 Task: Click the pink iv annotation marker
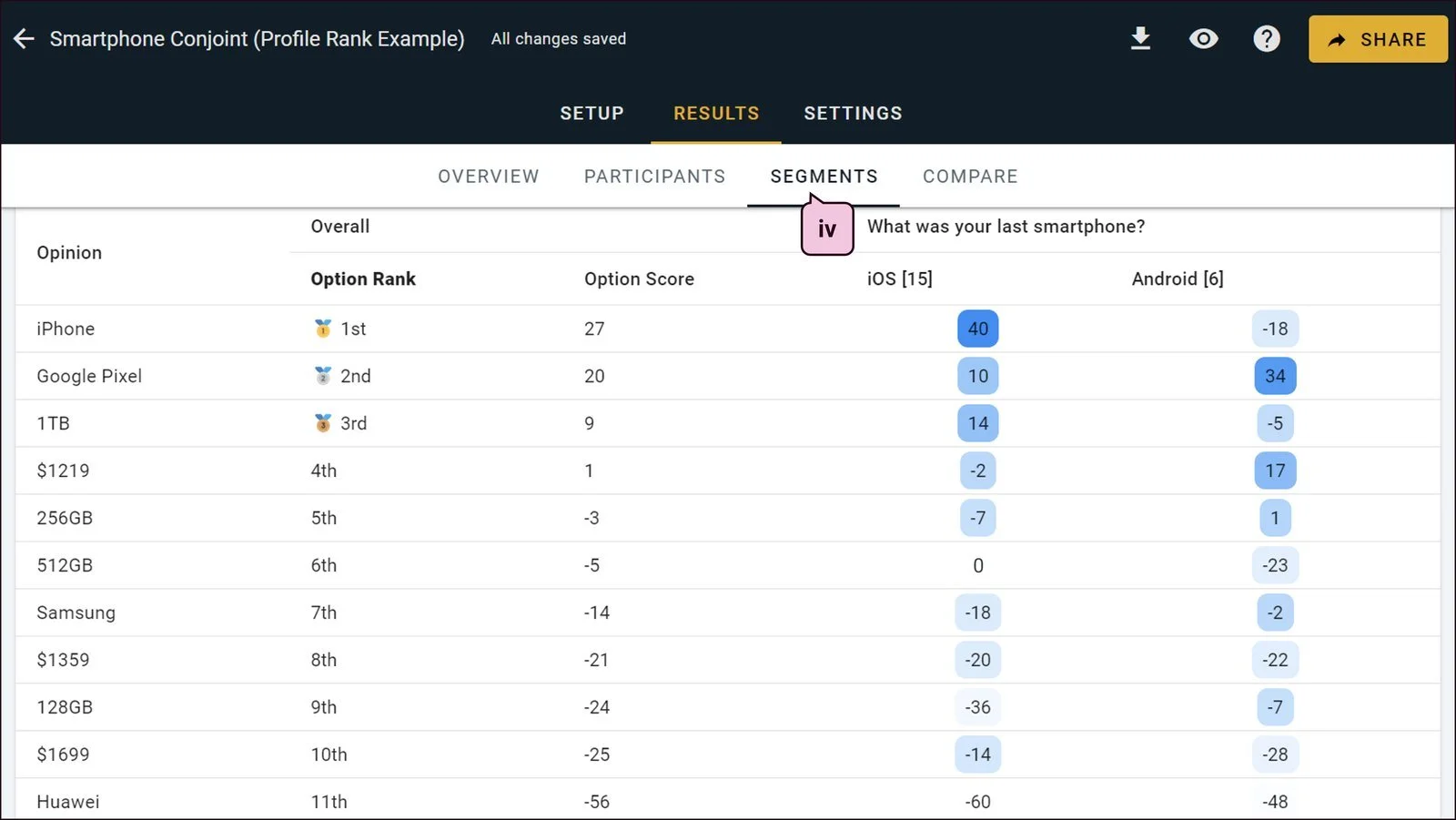pyautogui.click(x=826, y=228)
